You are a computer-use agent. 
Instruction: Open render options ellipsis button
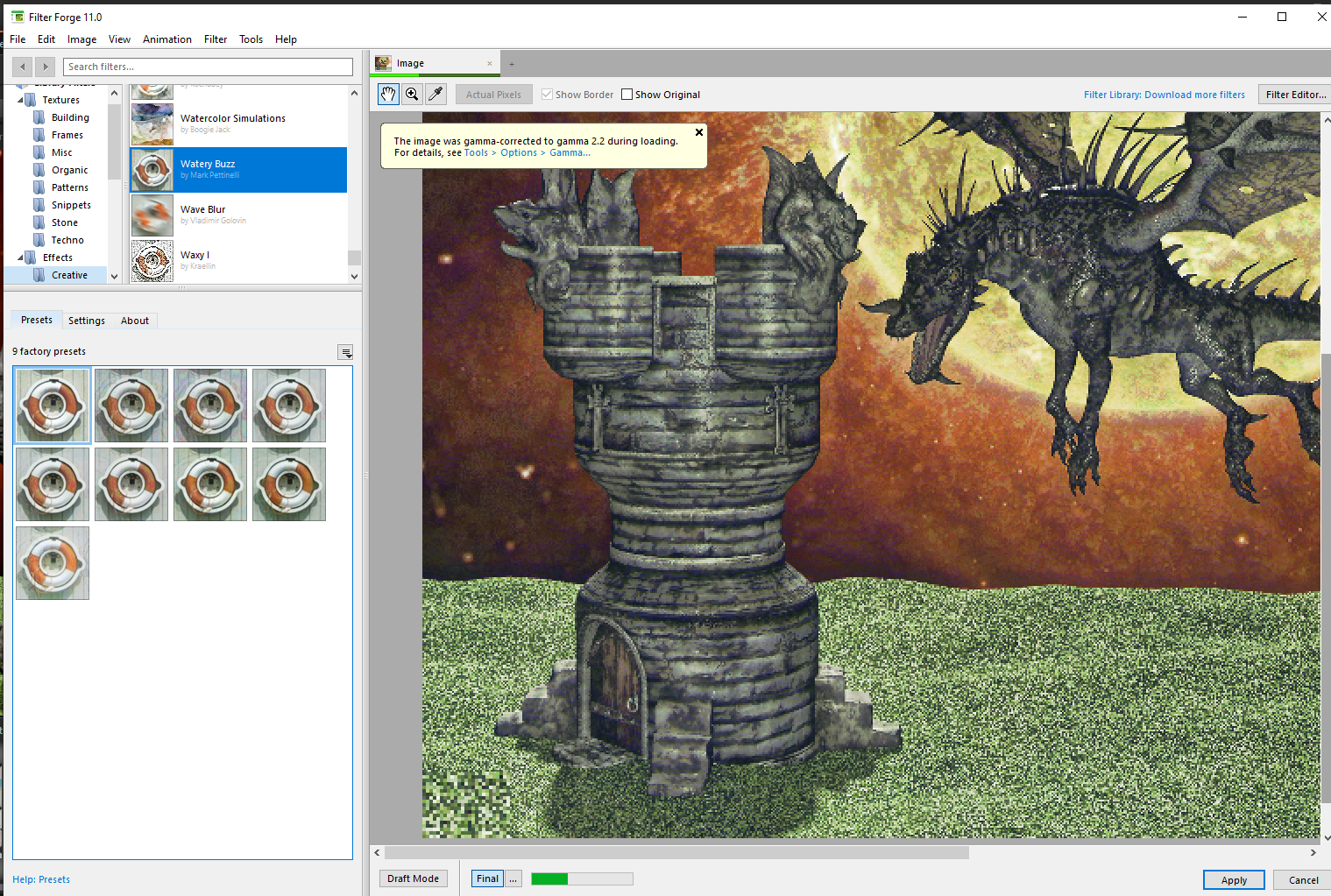(513, 878)
